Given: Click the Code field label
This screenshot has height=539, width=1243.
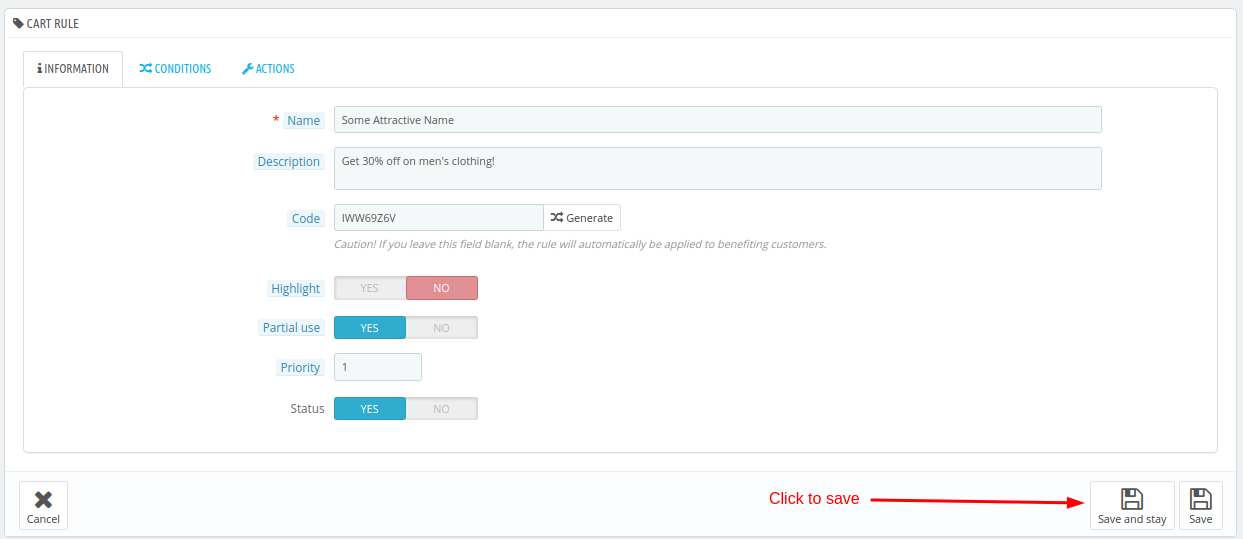Looking at the screenshot, I should pyautogui.click(x=306, y=219).
